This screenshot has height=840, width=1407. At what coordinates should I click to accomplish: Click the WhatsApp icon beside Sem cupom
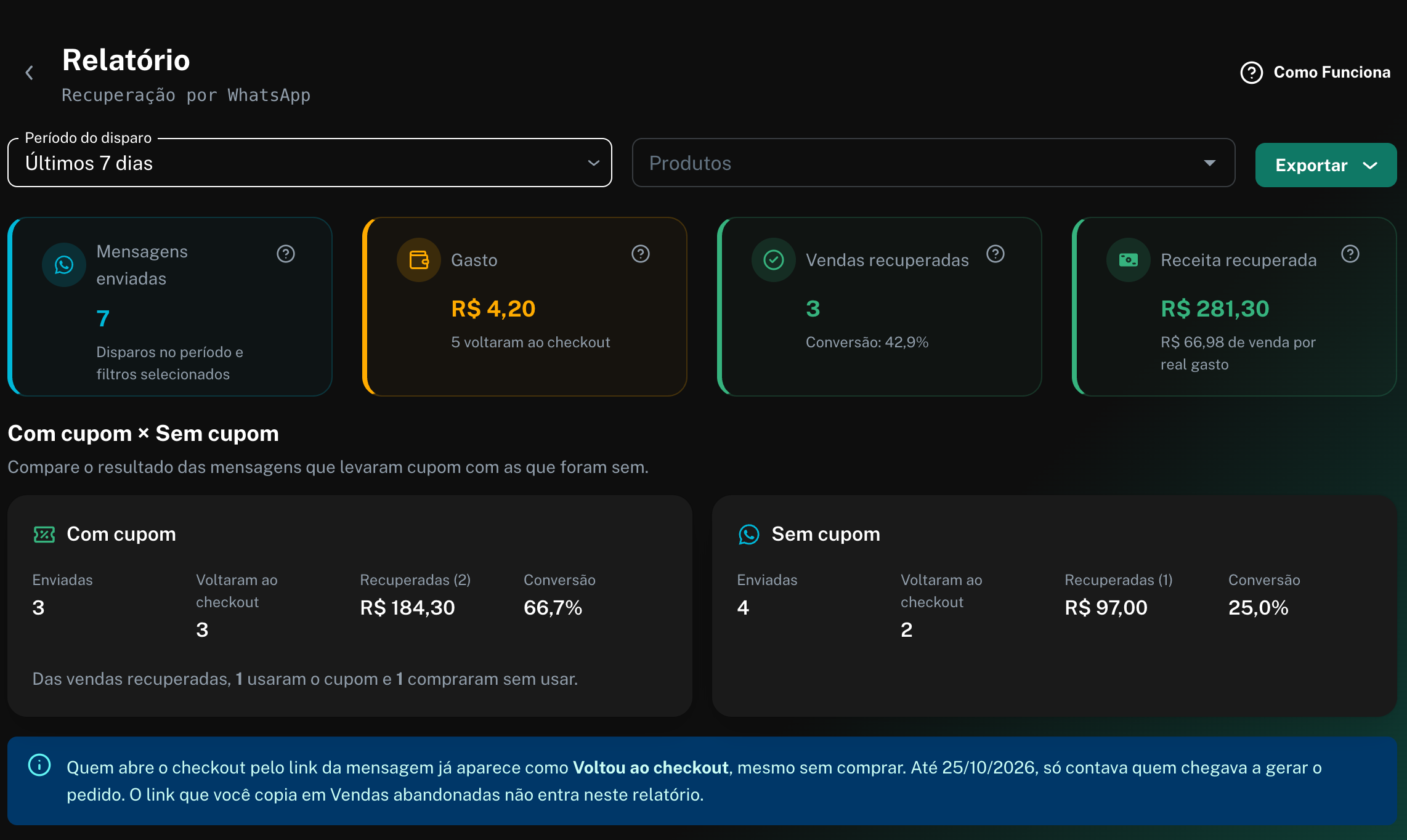pyautogui.click(x=749, y=535)
